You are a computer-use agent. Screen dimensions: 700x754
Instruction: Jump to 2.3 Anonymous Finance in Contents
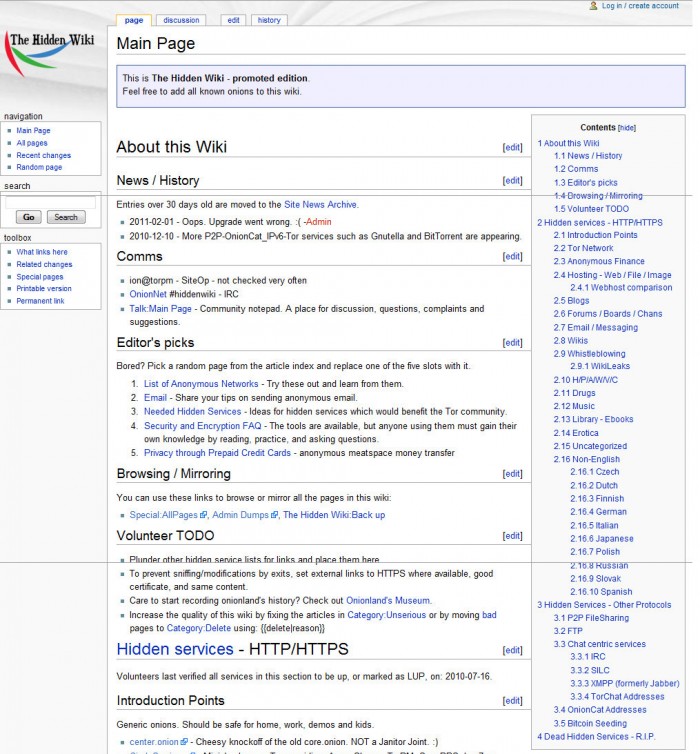coord(599,261)
